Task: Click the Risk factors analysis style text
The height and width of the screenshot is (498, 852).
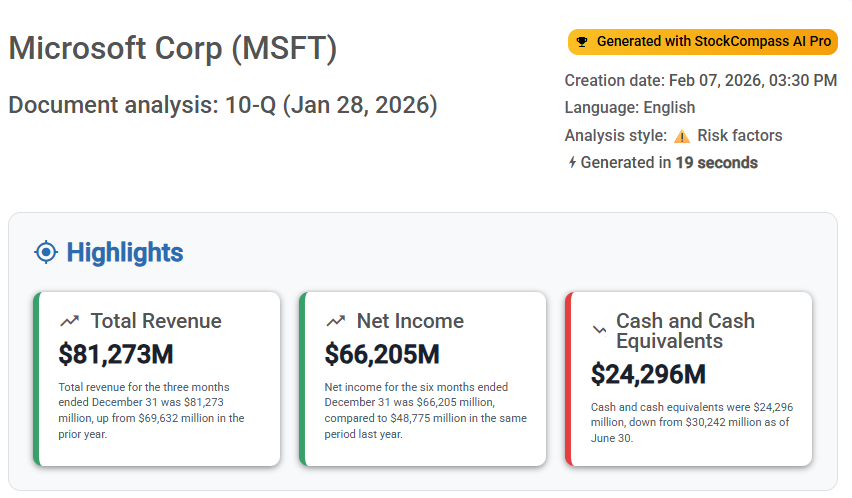Action: tap(739, 136)
